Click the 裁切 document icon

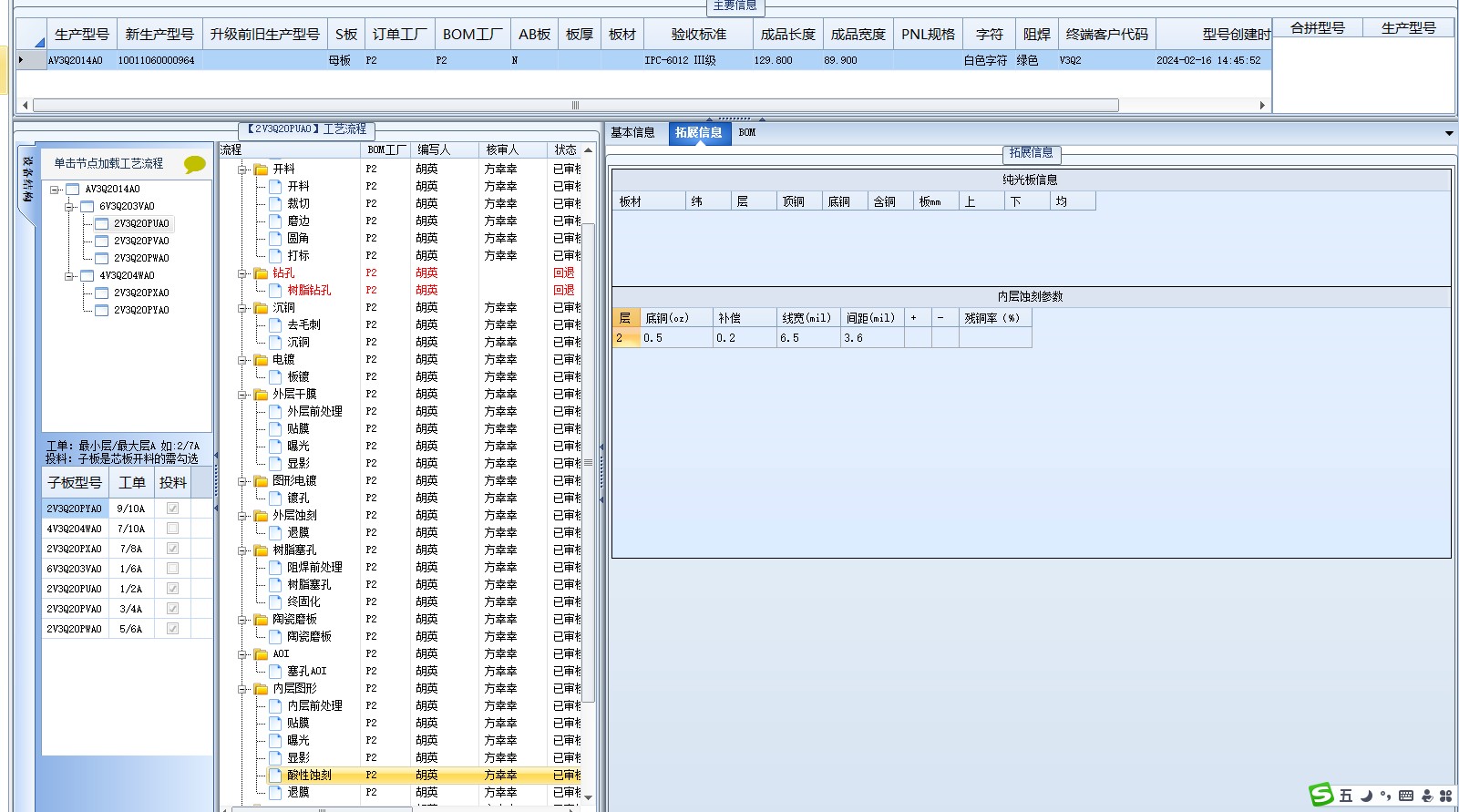(275, 203)
